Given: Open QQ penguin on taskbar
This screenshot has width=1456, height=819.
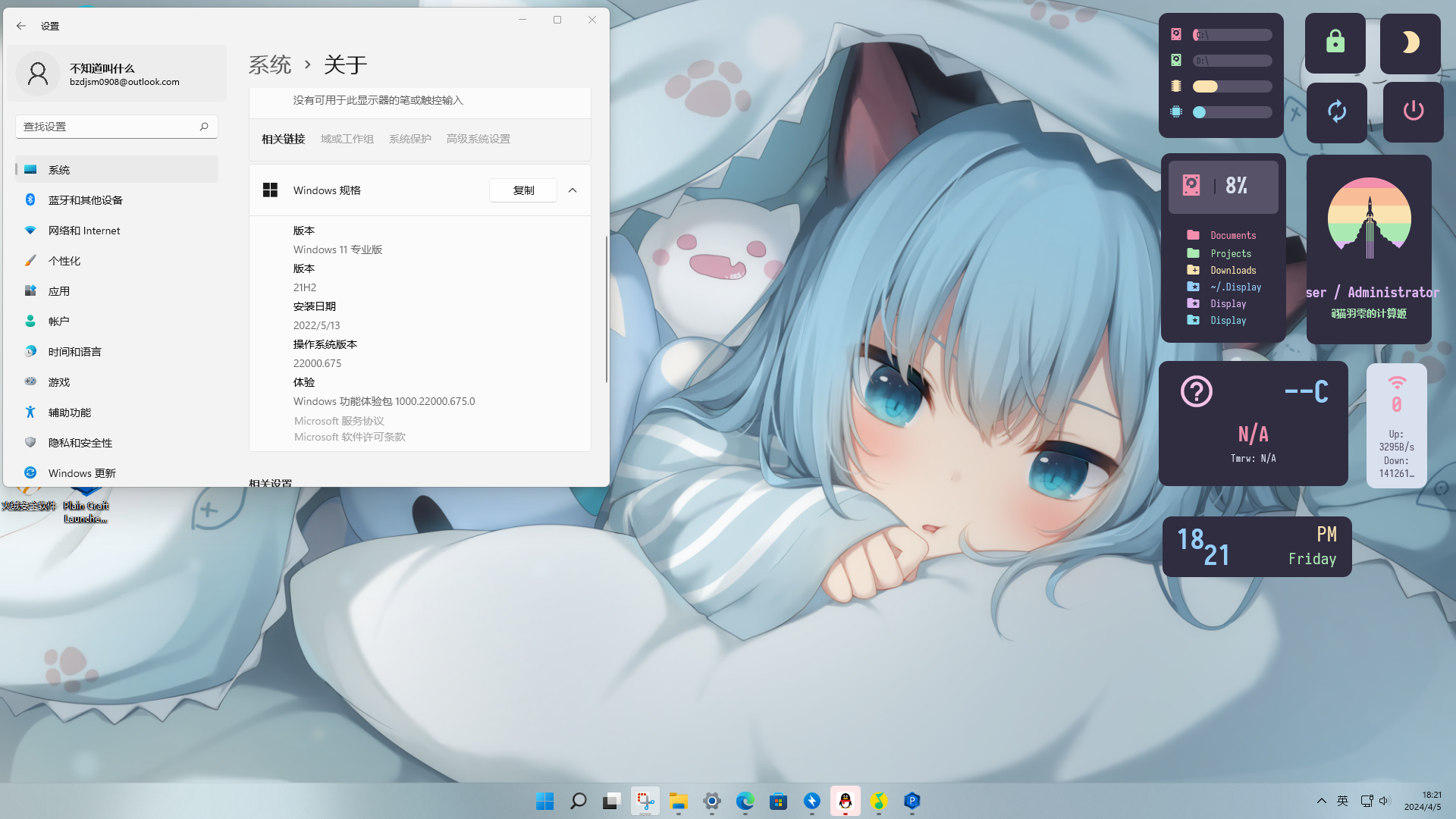Looking at the screenshot, I should click(846, 801).
